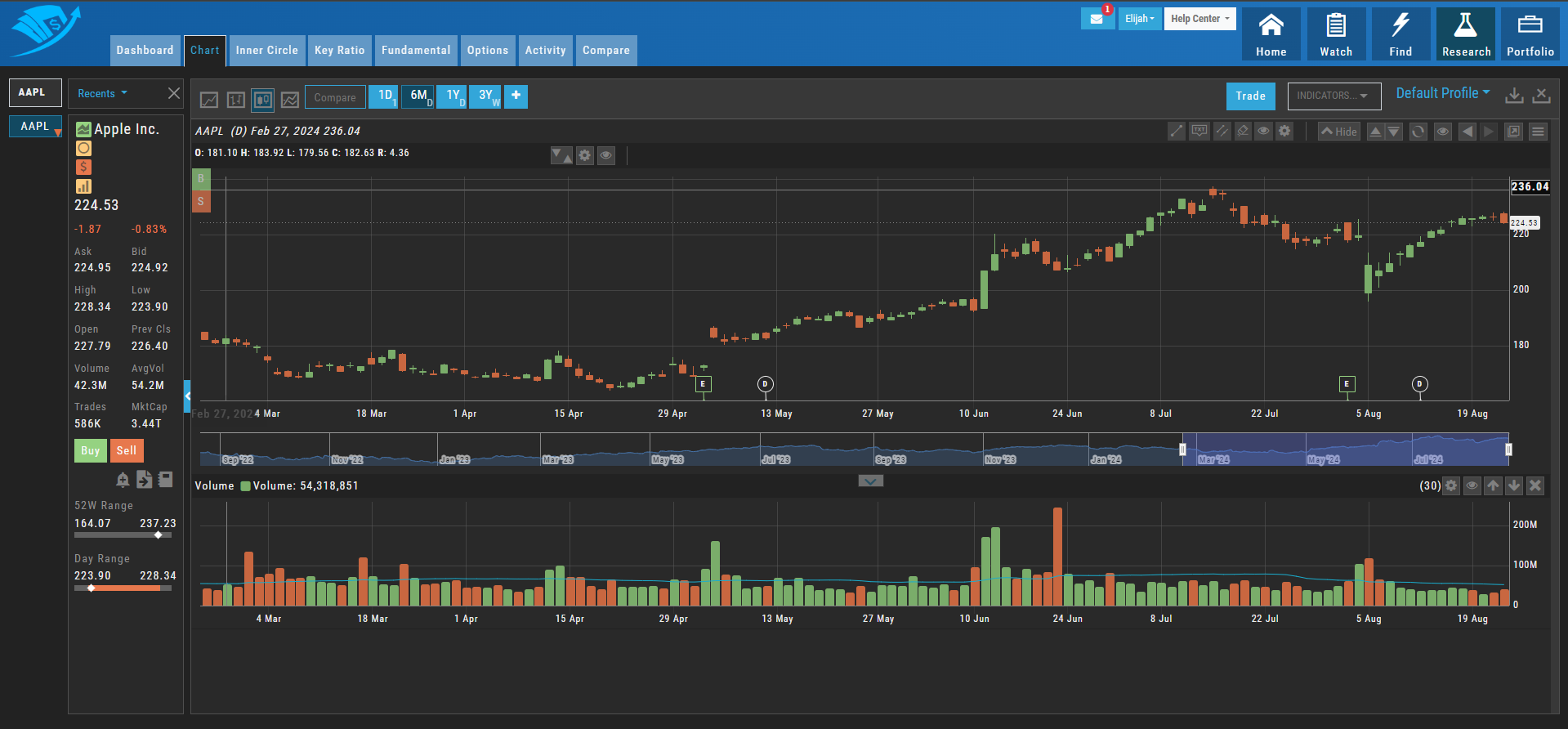Viewport: 1568px width, 729px height.
Task: Open the Help Center dropdown
Action: [1199, 19]
